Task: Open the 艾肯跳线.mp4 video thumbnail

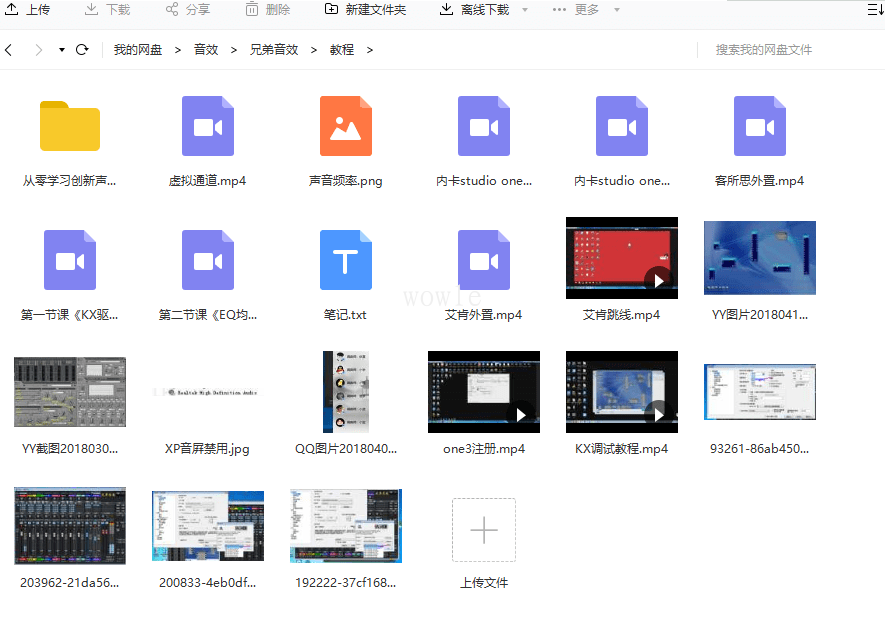Action: [621, 258]
